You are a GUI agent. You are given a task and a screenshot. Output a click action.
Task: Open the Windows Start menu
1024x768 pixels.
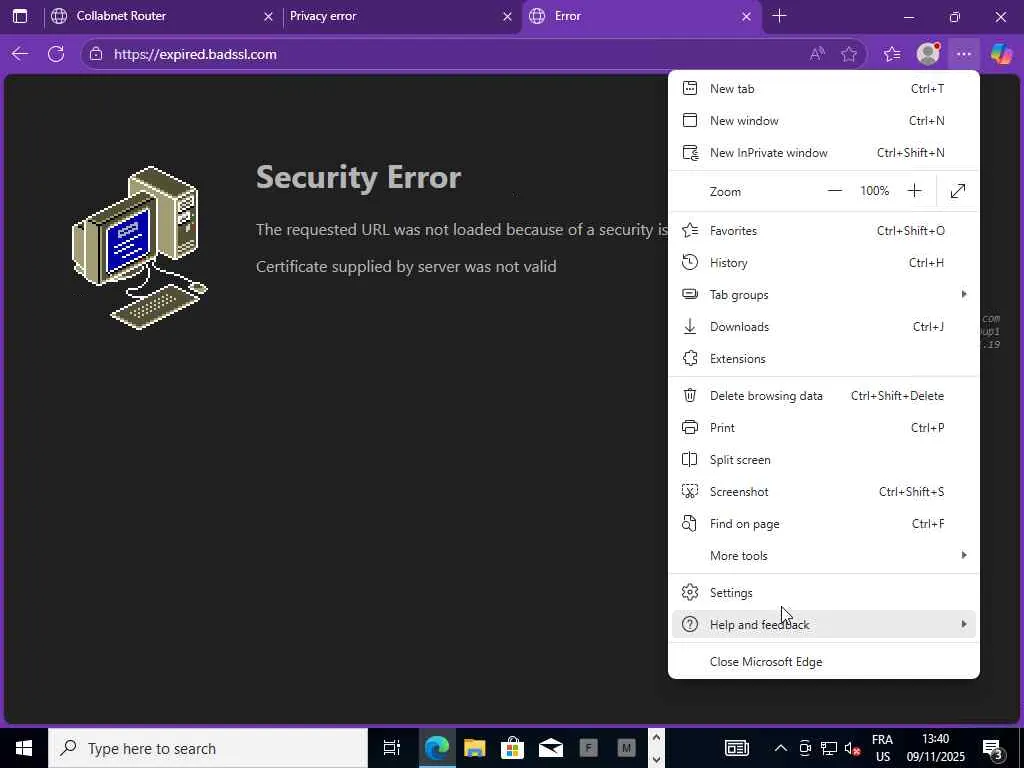[x=24, y=748]
